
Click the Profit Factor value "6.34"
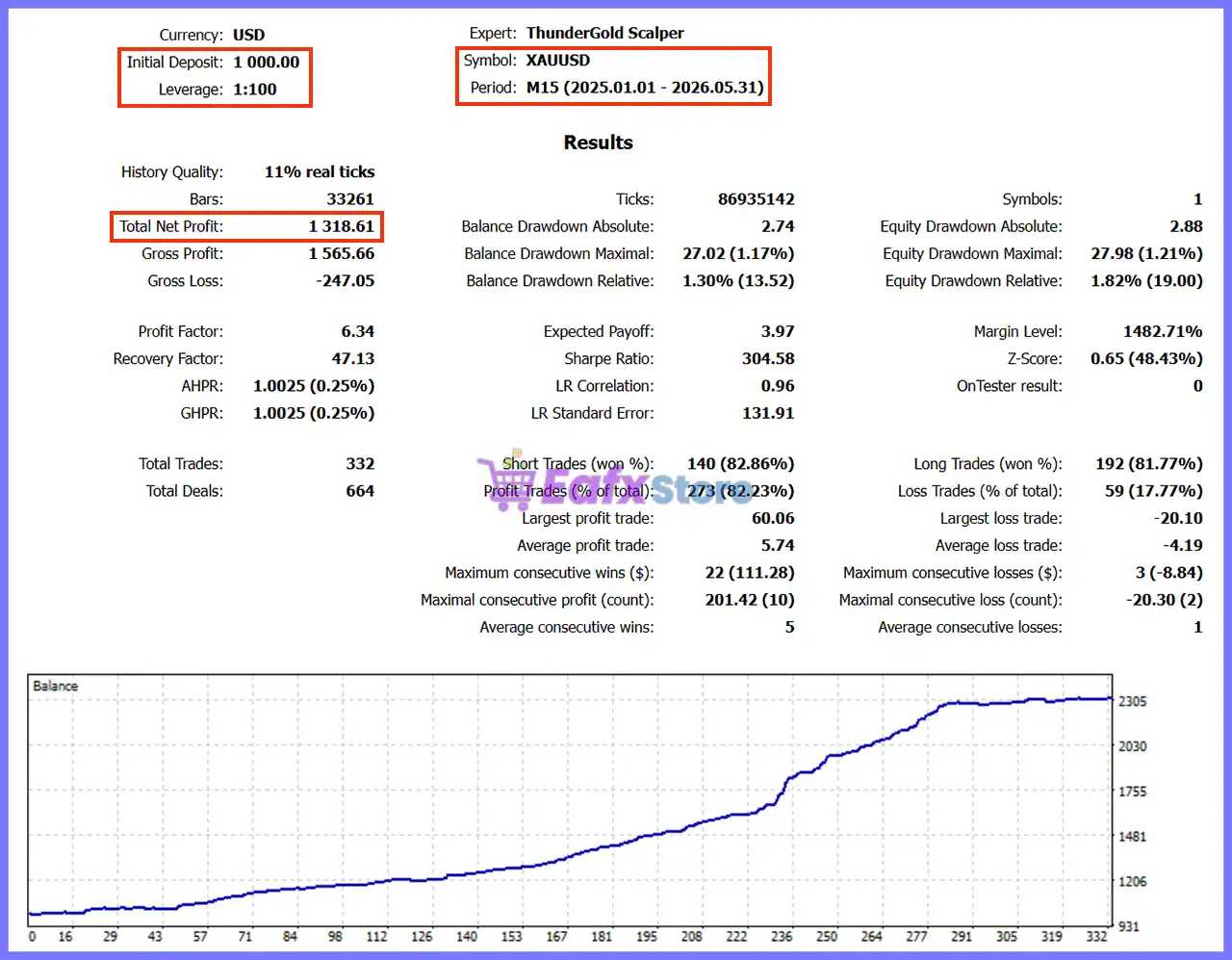358,332
